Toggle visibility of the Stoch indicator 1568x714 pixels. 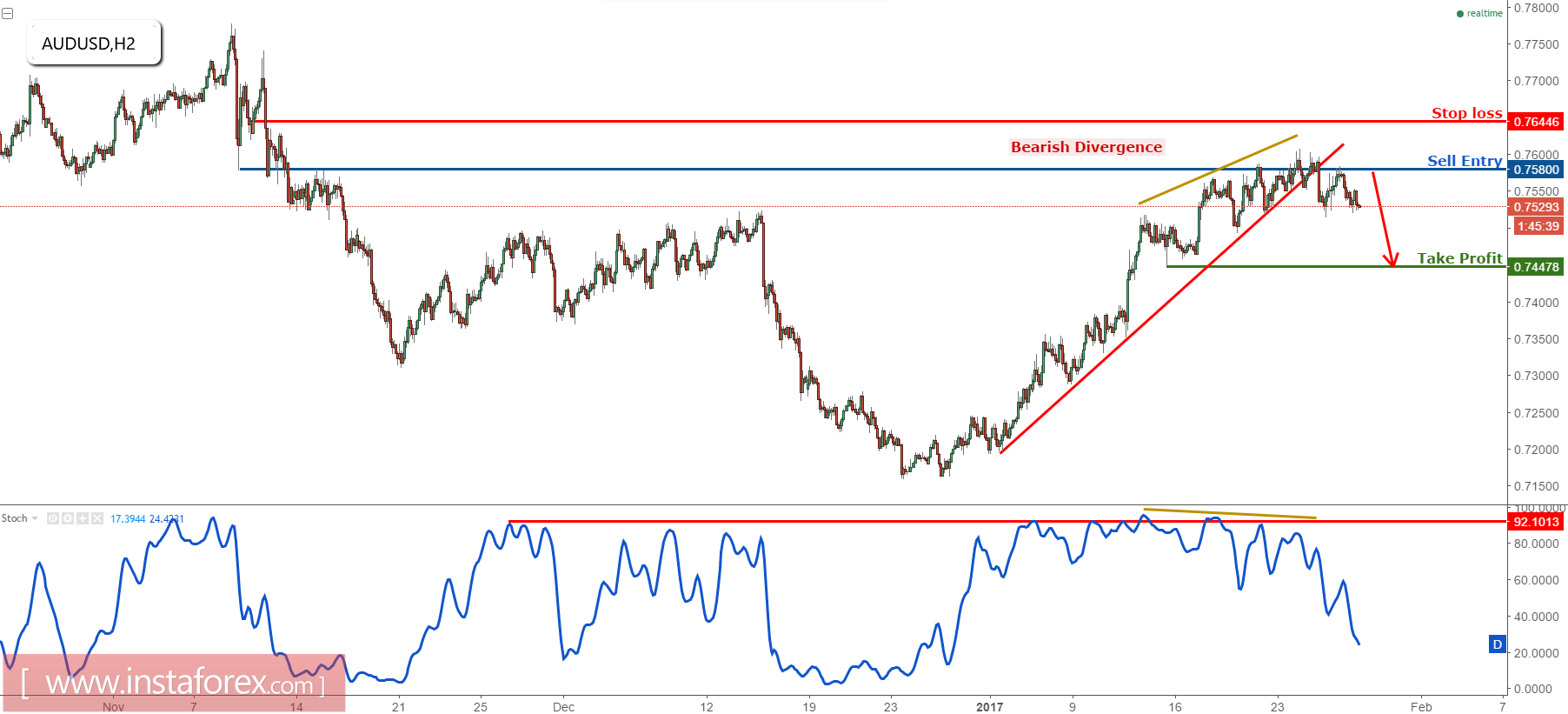pos(53,518)
